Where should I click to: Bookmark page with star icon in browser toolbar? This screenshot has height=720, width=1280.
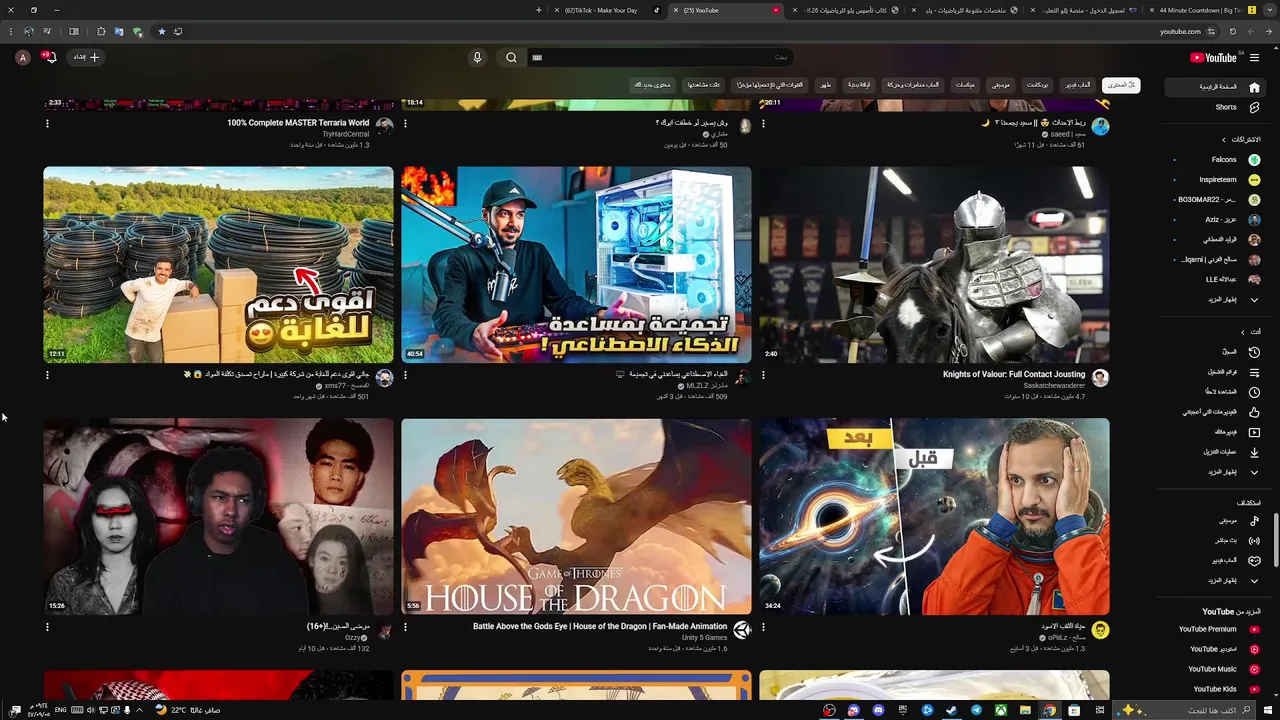tap(161, 31)
